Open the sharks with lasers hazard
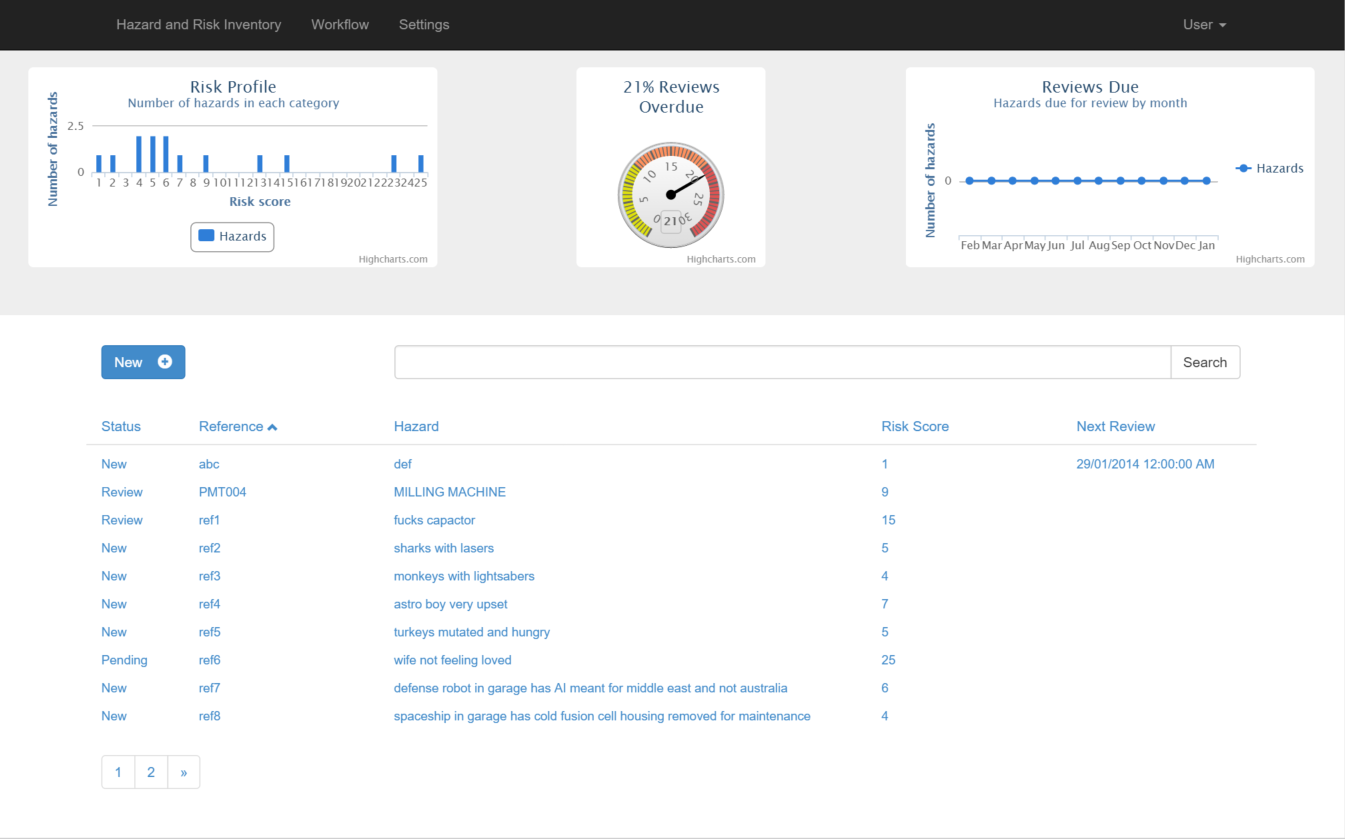1345x839 pixels. coord(443,548)
